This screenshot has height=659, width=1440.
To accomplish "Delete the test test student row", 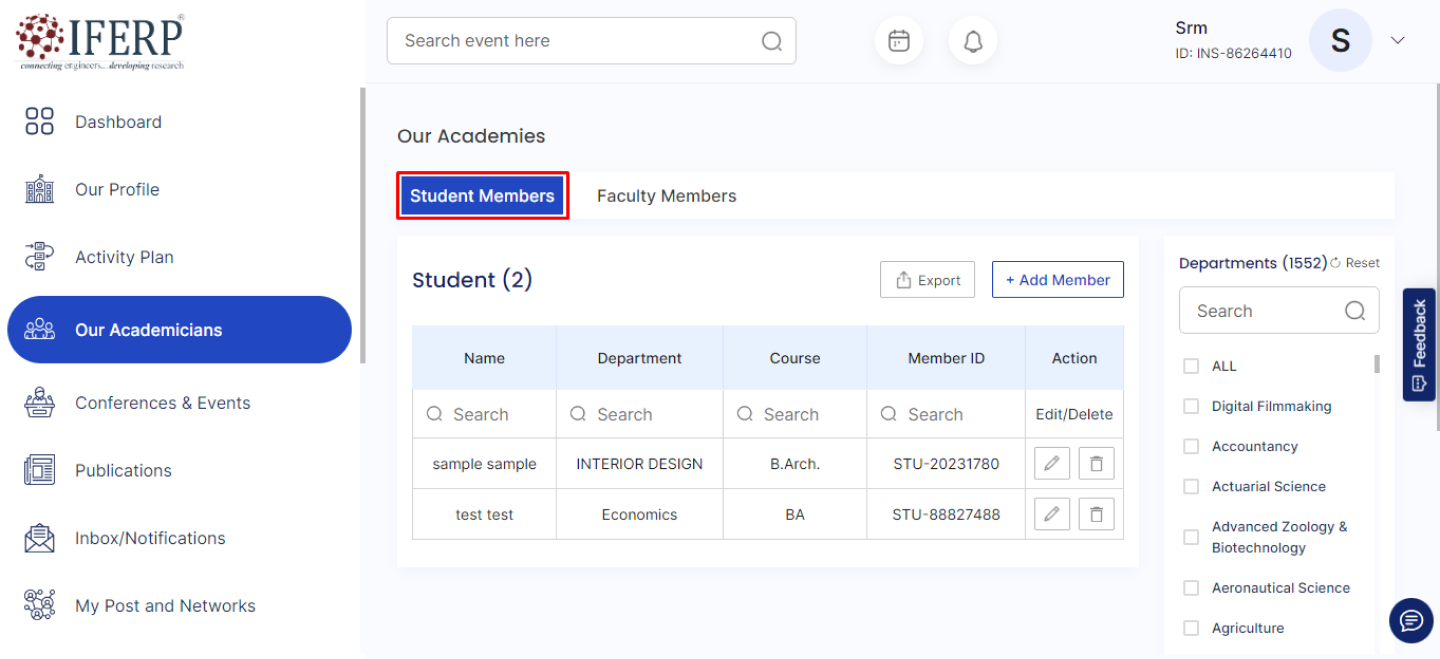I will pyautogui.click(x=1096, y=515).
